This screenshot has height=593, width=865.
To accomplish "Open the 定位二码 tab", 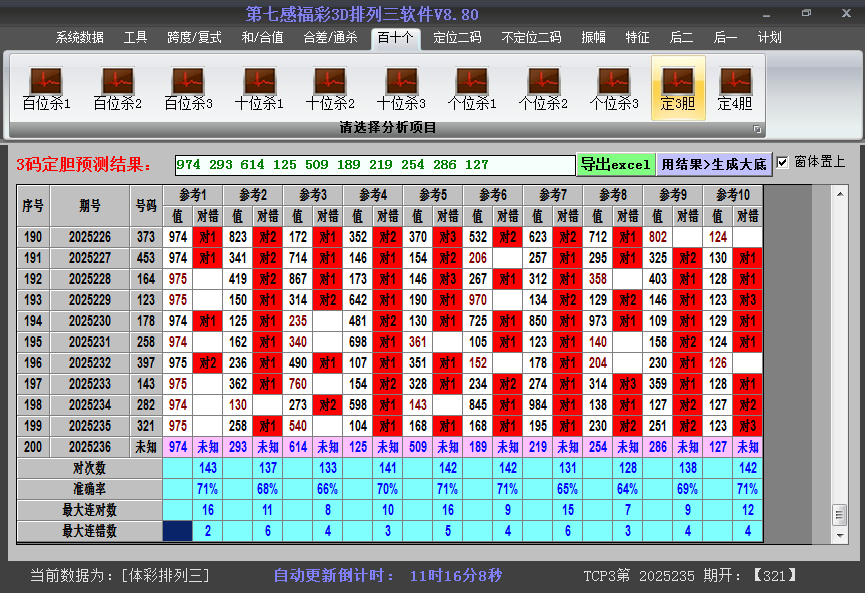I will click(x=457, y=38).
